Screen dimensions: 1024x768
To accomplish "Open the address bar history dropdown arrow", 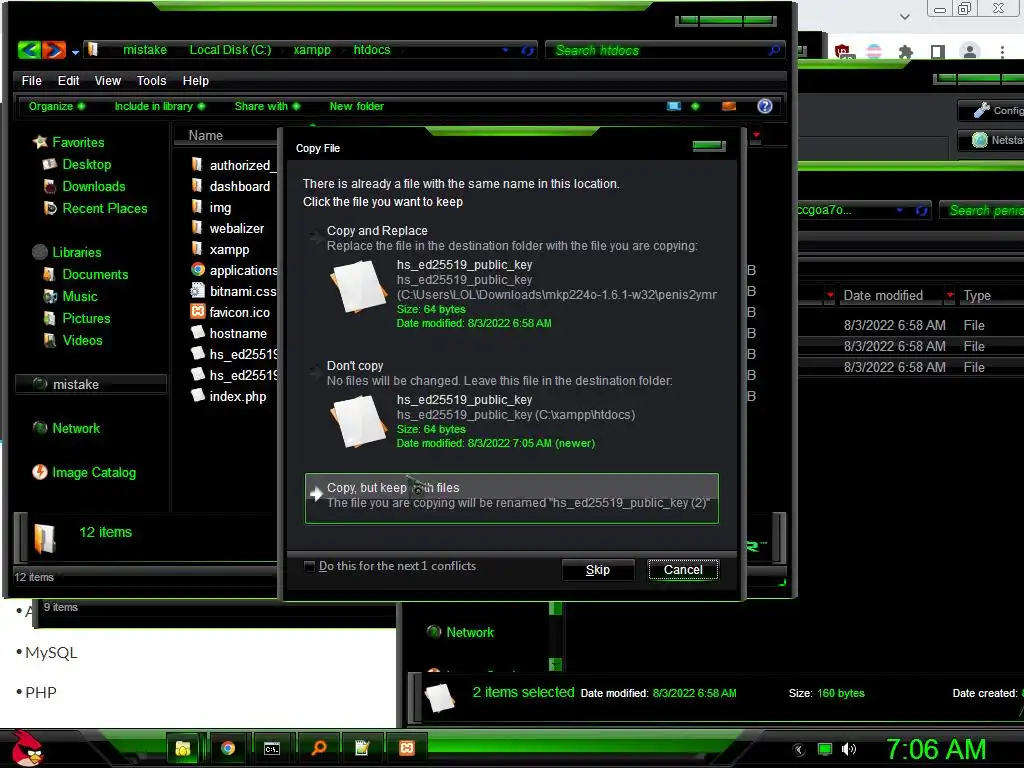I will coord(505,50).
